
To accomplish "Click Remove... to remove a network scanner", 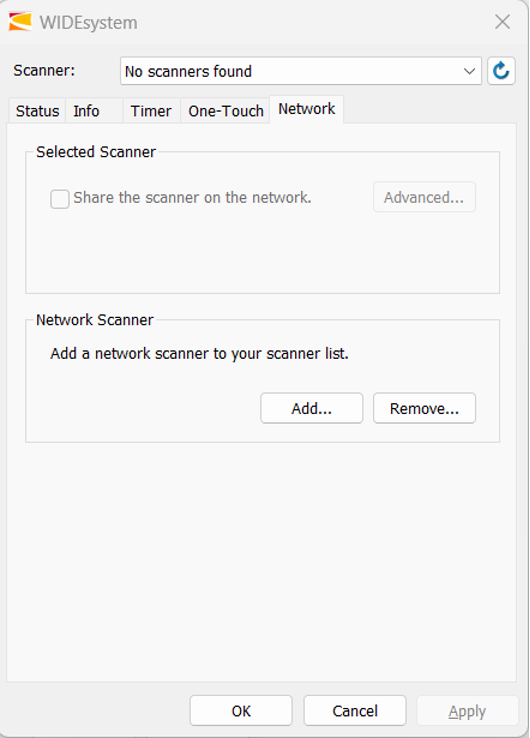I will coord(424,408).
